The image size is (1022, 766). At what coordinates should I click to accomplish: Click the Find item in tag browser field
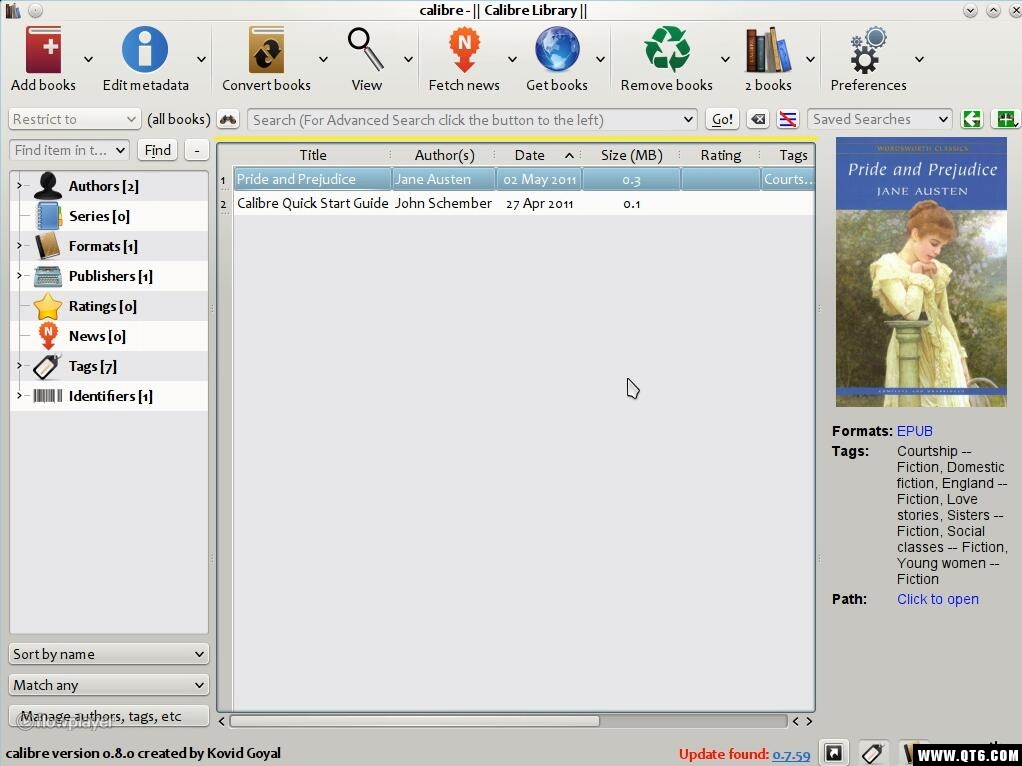pyautogui.click(x=69, y=151)
